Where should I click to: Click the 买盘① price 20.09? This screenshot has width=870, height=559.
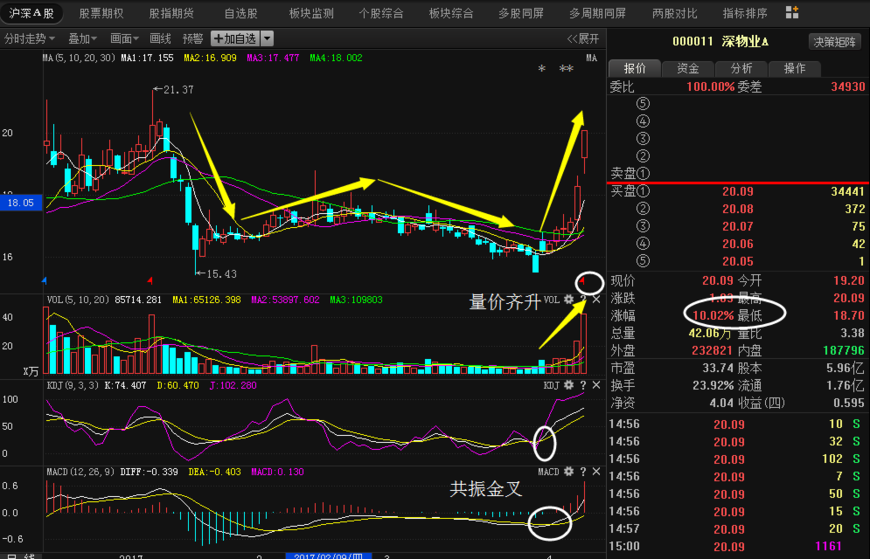coord(737,192)
